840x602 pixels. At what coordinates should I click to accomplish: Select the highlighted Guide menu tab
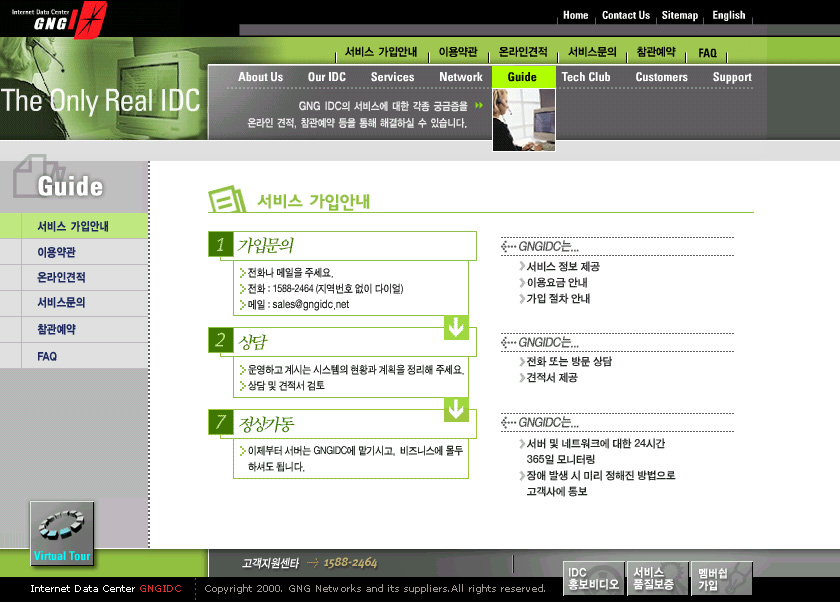coord(522,77)
